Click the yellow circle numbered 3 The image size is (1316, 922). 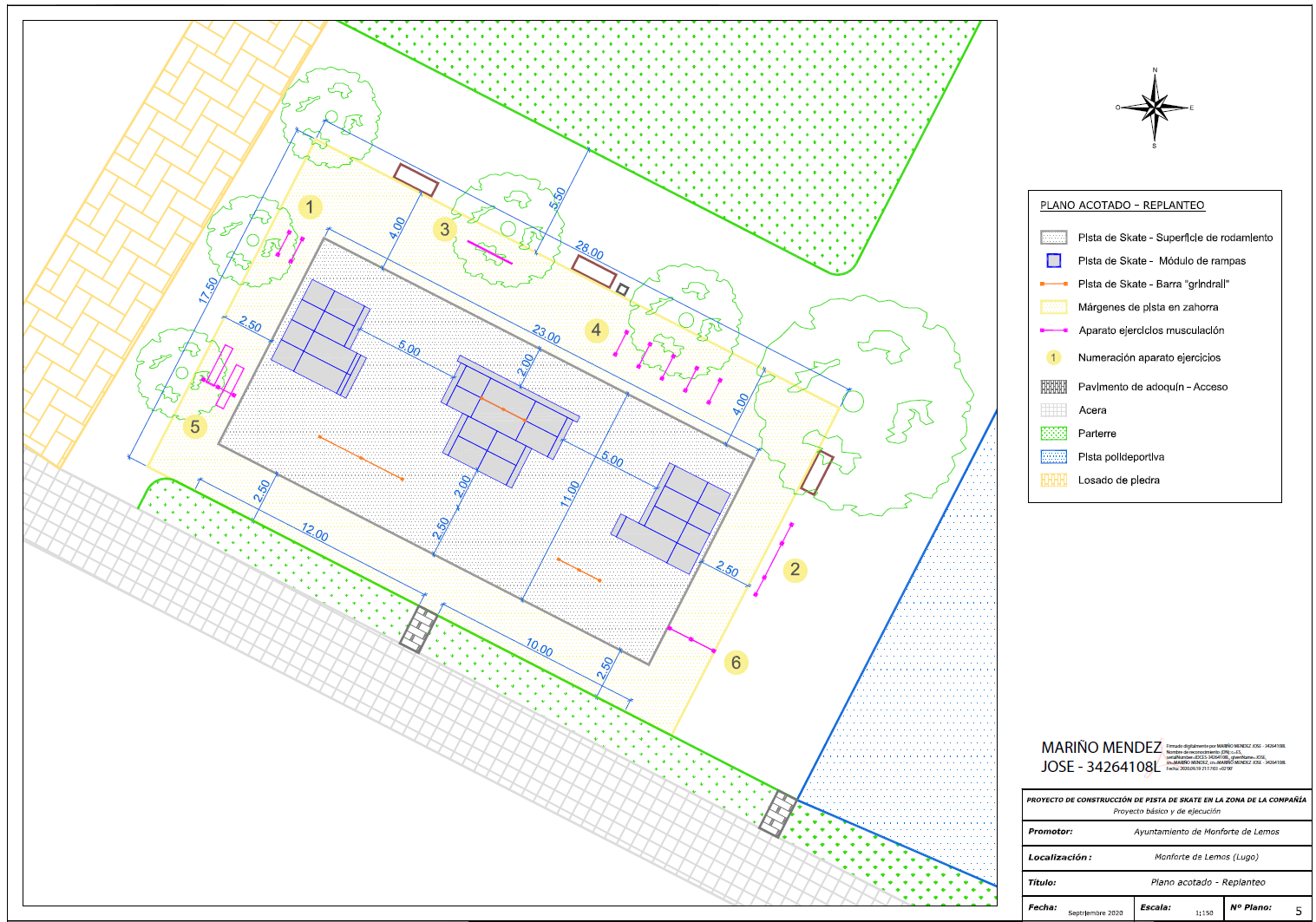pyautogui.click(x=445, y=230)
